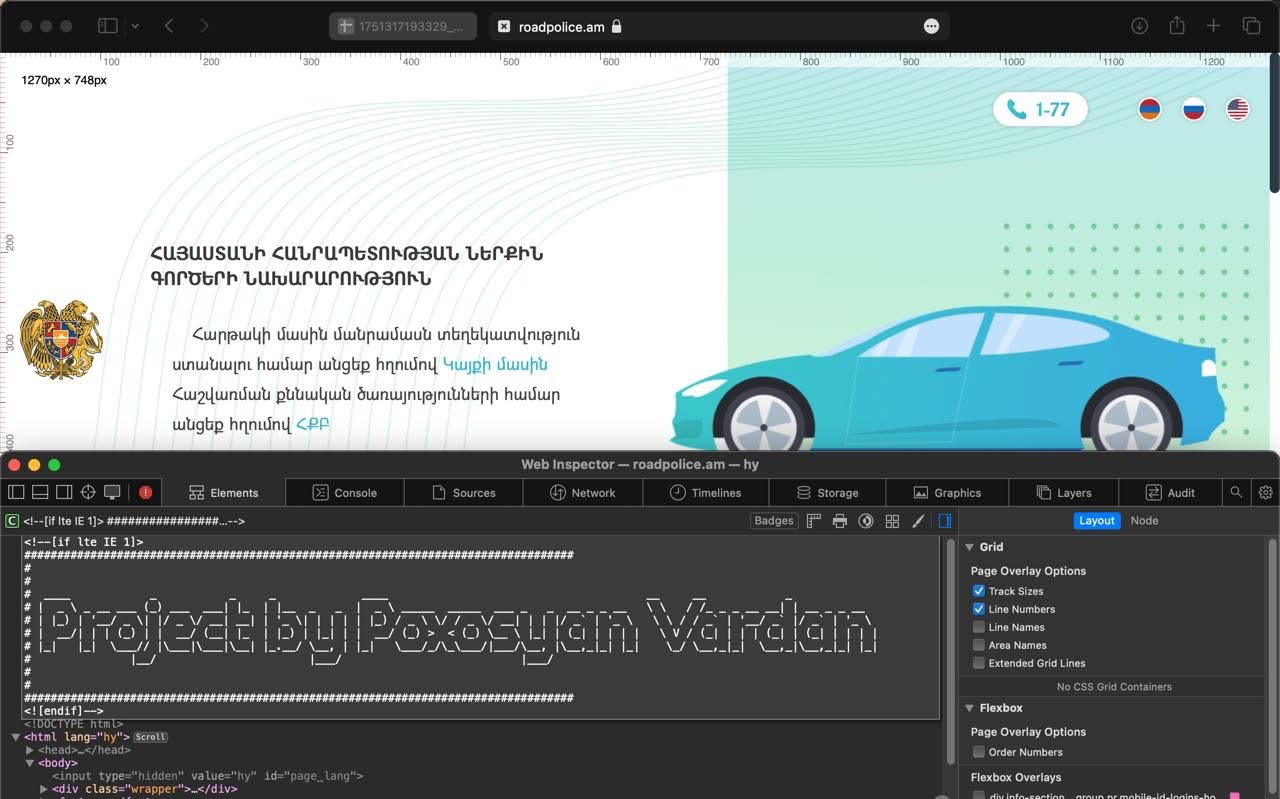Click the red error indicator icon
The image size is (1280, 799).
tap(146, 492)
